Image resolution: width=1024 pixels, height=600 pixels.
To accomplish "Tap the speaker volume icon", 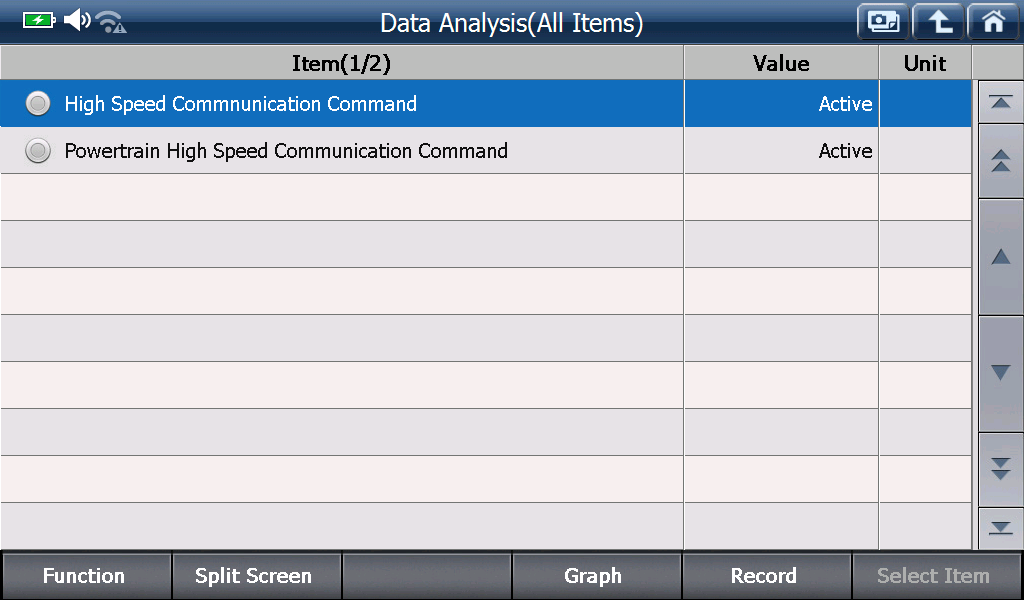I will tap(77, 20).
